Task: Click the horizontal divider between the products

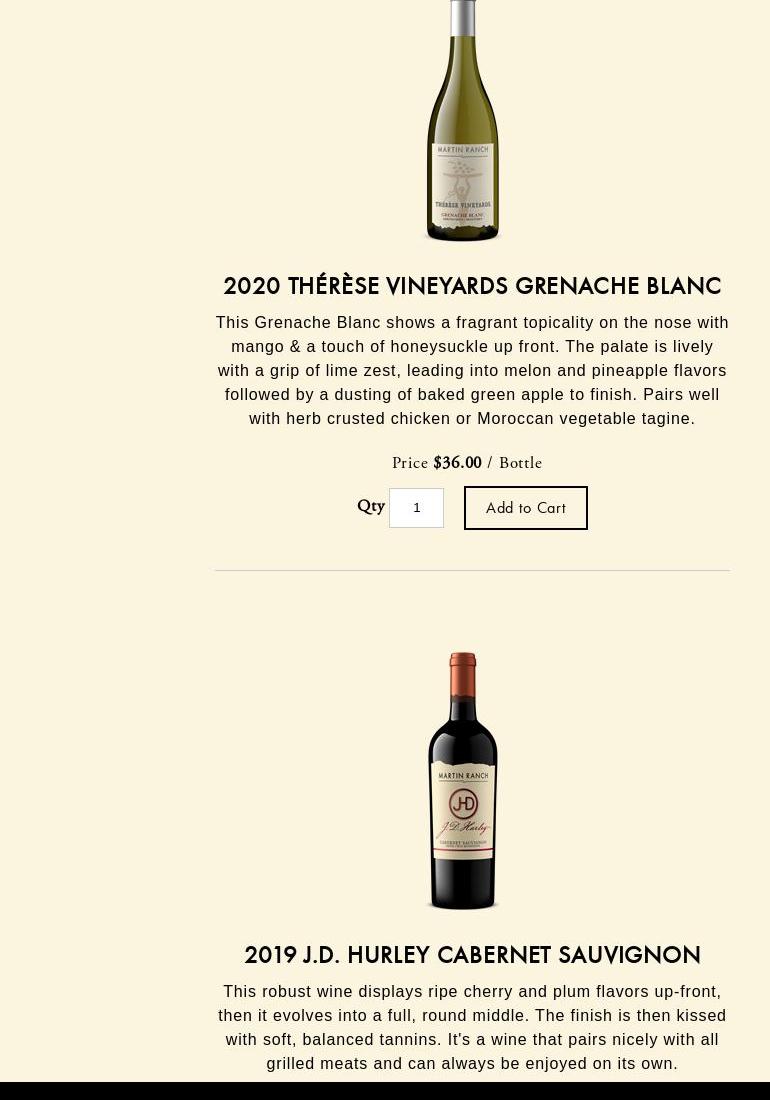Action: click(472, 570)
